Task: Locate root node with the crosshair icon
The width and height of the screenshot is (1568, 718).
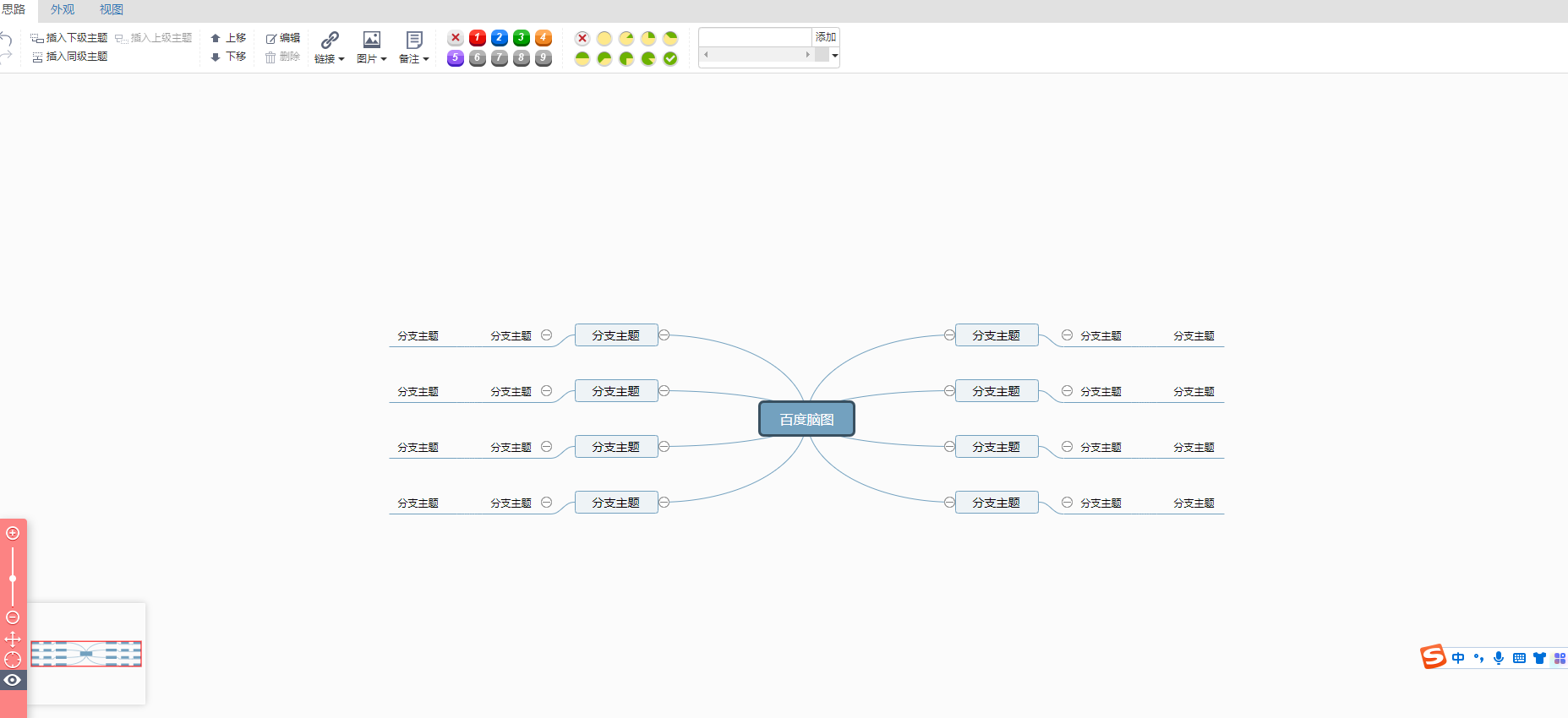Action: click(x=13, y=660)
